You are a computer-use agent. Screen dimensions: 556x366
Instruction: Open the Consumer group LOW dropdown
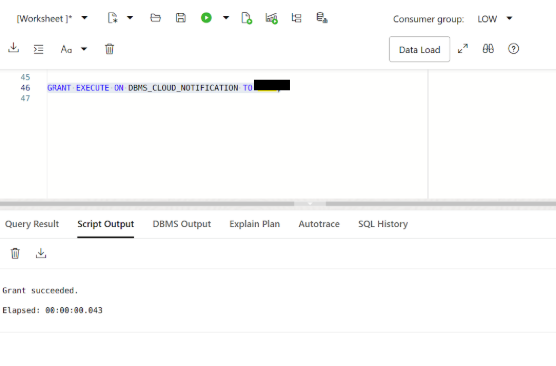(495, 18)
